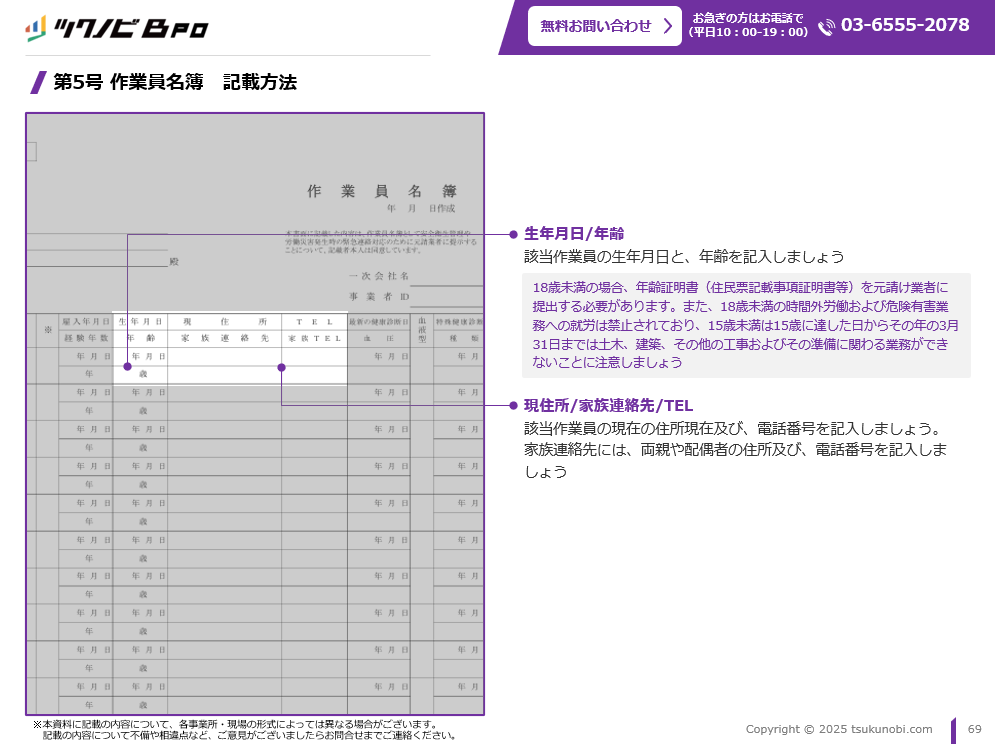Click the ツクノビBPO logo
The height and width of the screenshot is (744, 995).
coord(117,29)
